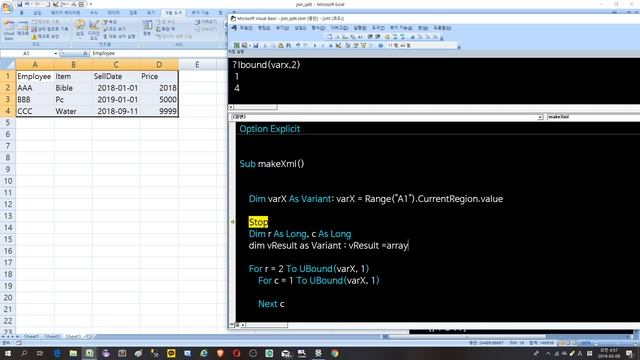Select cell containing Bible
The width and height of the screenshot is (640, 360).
pos(73,88)
